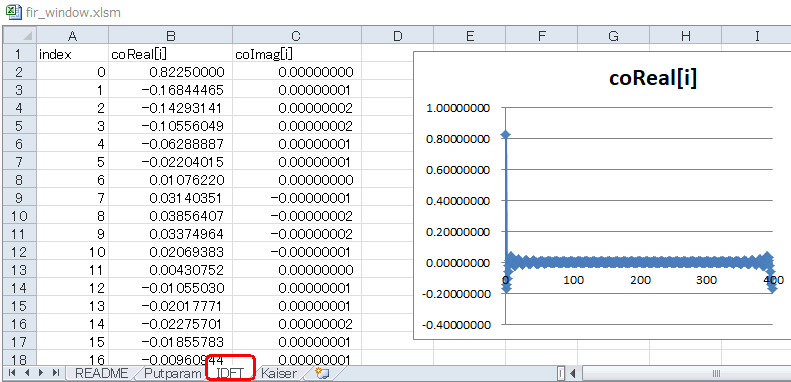The width and height of the screenshot is (791, 382).
Task: Select cell with value 0.03856407
Action: [x=171, y=216]
